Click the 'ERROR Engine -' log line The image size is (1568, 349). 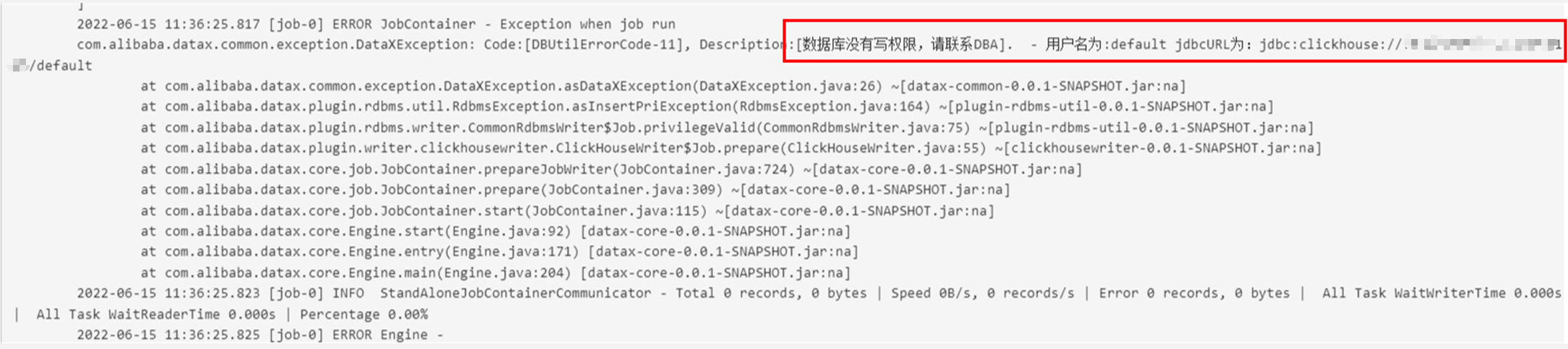(x=260, y=335)
